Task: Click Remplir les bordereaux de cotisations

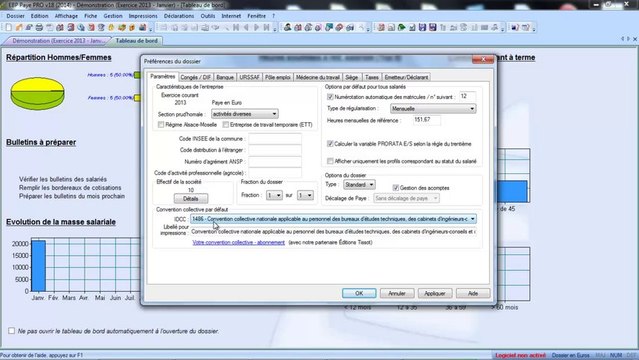Action: (70, 188)
